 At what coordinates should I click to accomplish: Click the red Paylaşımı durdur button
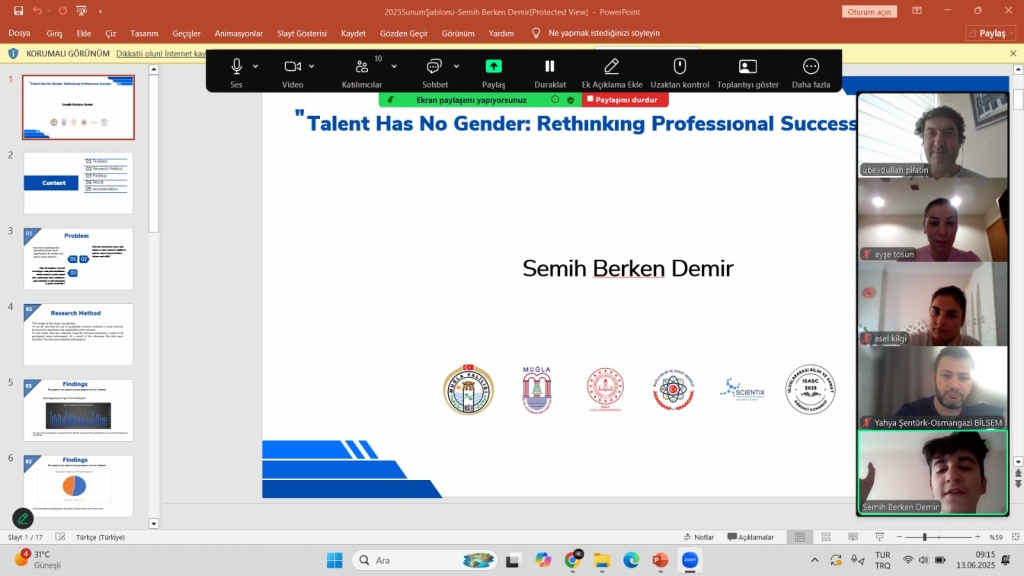click(x=626, y=100)
